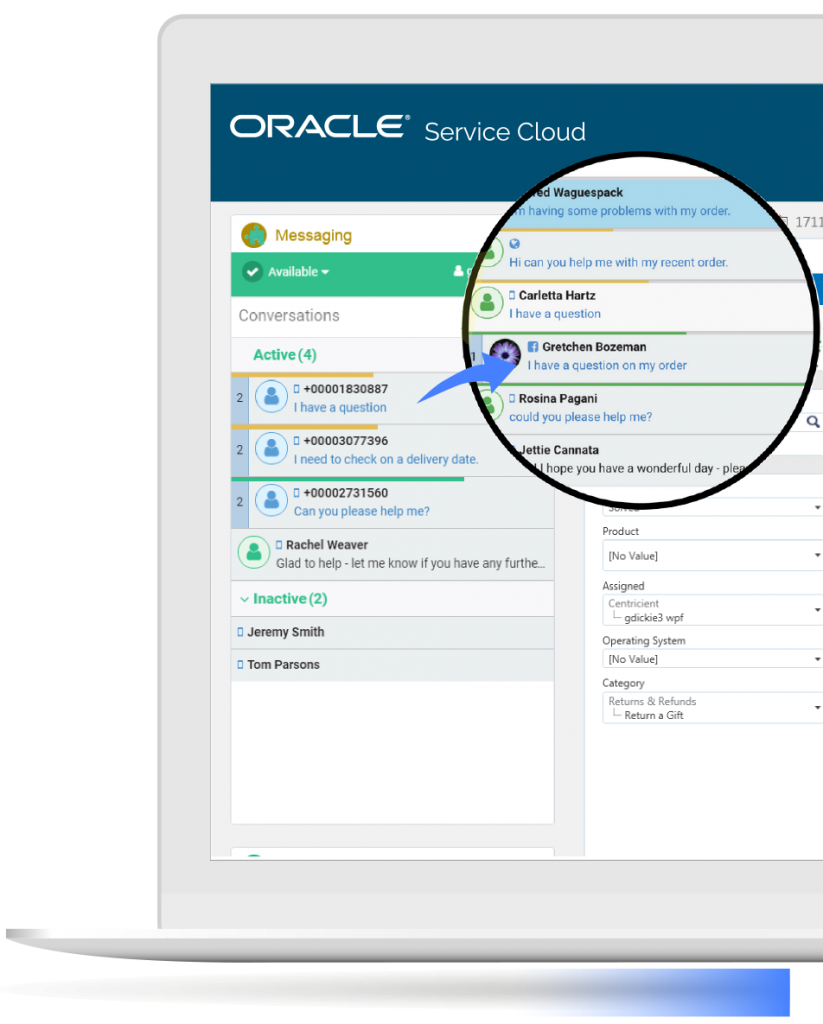Click Carletta Hartz's green avatar icon
823x1024 pixels.
[x=487, y=303]
